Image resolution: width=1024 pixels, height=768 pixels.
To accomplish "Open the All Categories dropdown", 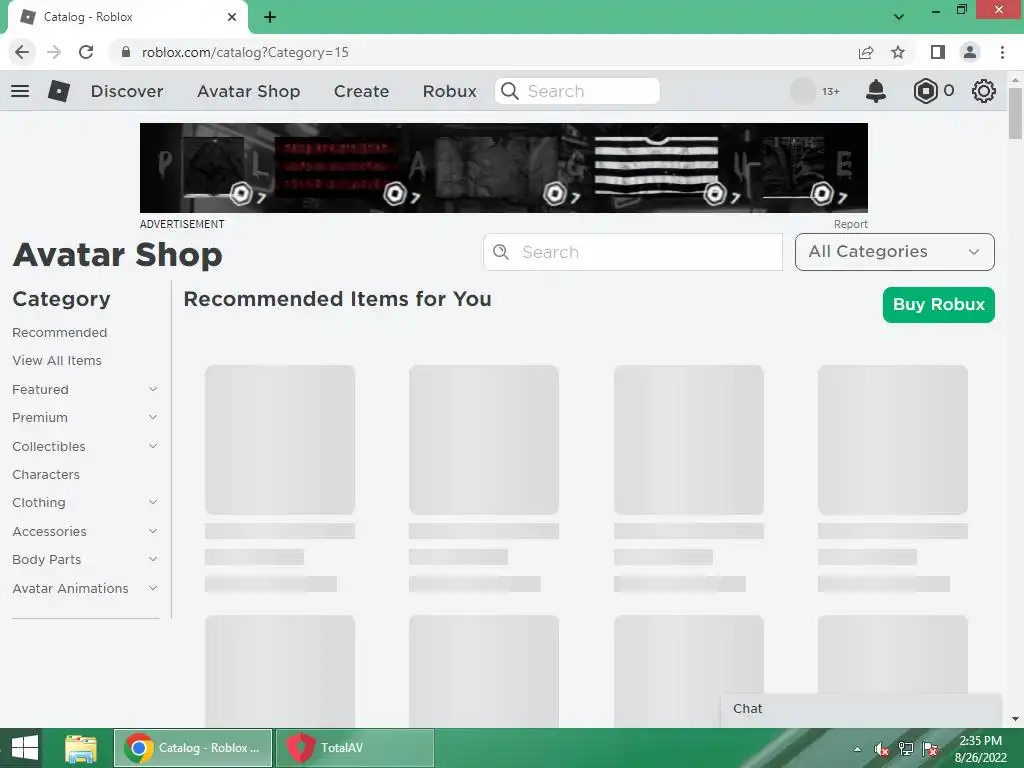I will point(895,251).
